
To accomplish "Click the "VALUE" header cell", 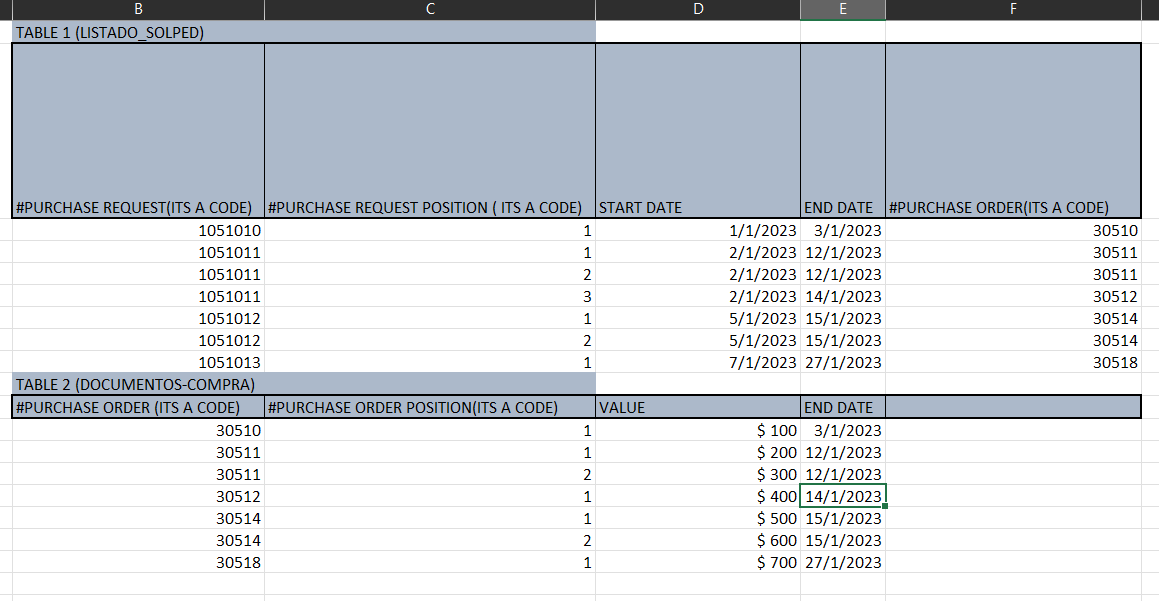I will pyautogui.click(x=698, y=407).
